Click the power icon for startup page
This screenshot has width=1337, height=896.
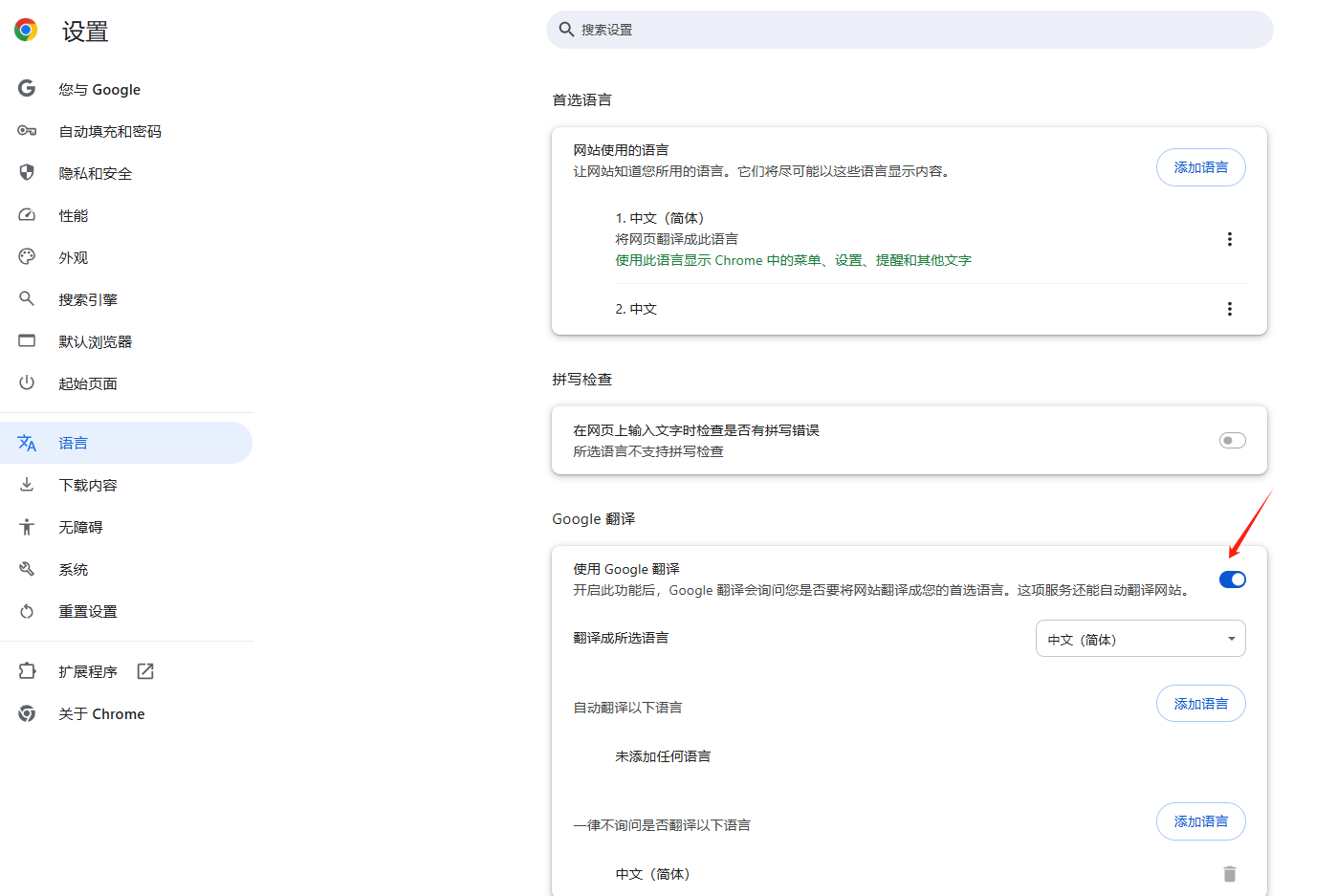click(x=27, y=383)
